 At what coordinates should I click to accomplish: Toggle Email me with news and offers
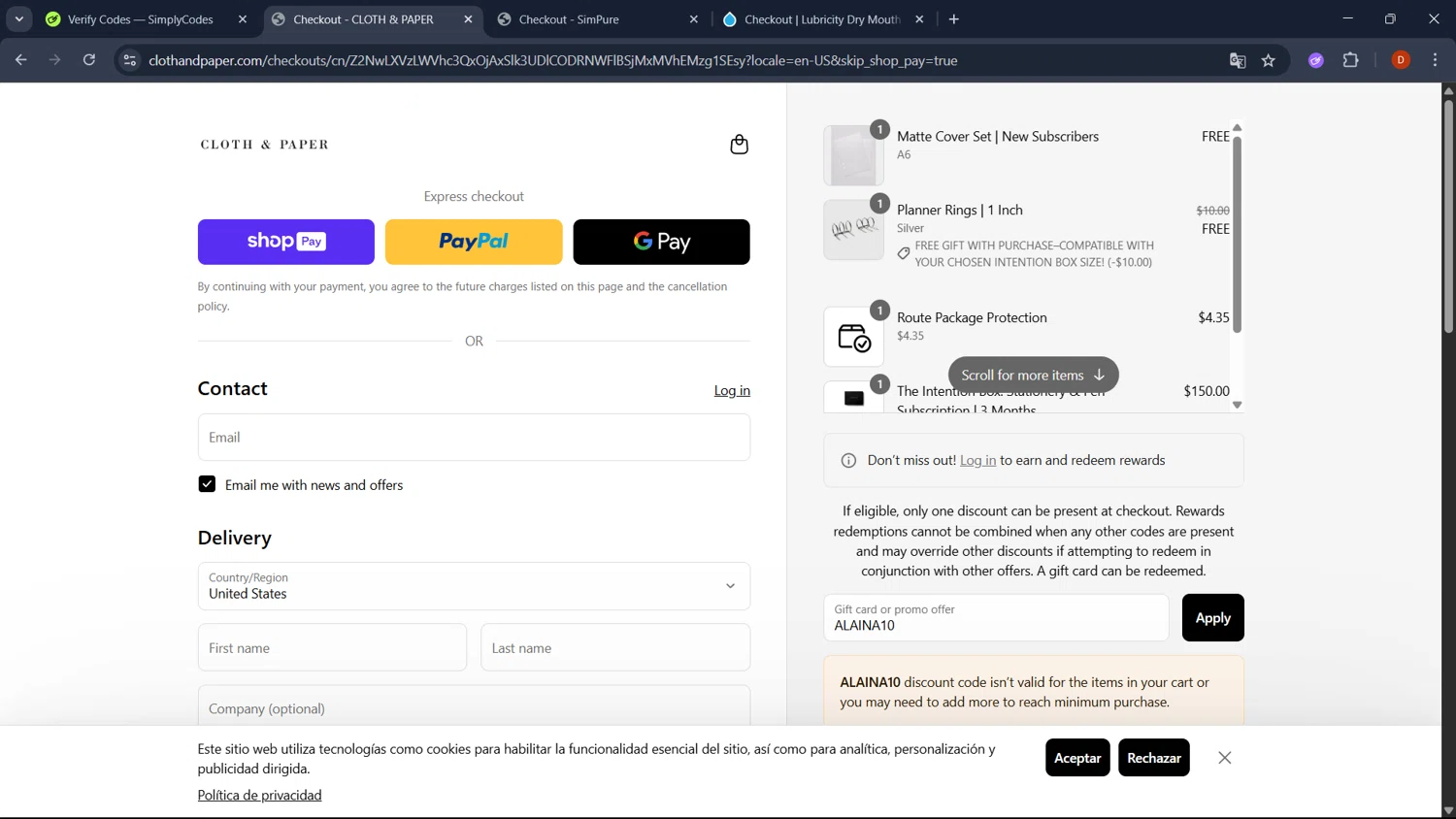click(x=207, y=484)
